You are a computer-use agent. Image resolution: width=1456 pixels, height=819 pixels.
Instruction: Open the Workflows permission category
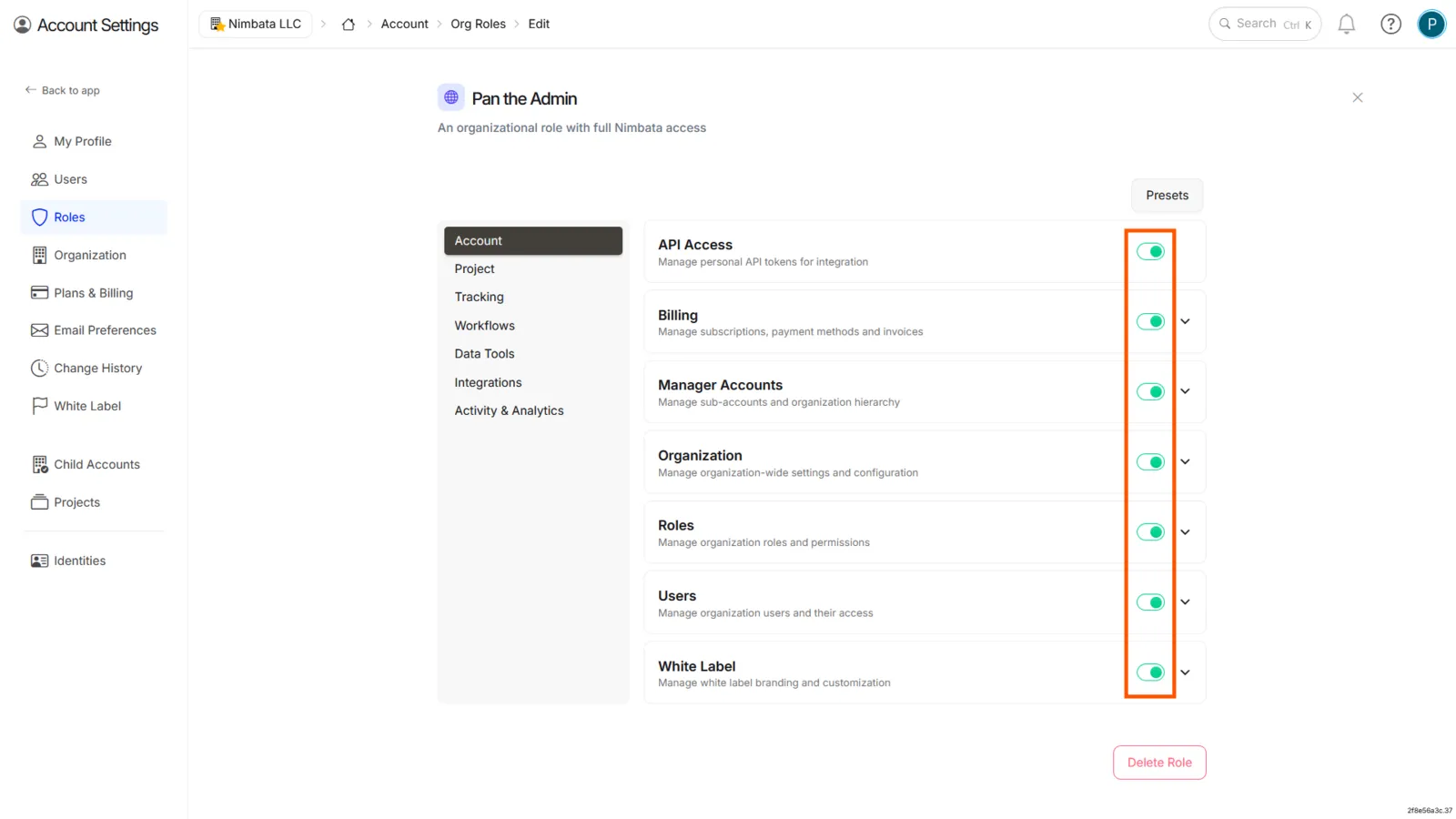pyautogui.click(x=532, y=326)
